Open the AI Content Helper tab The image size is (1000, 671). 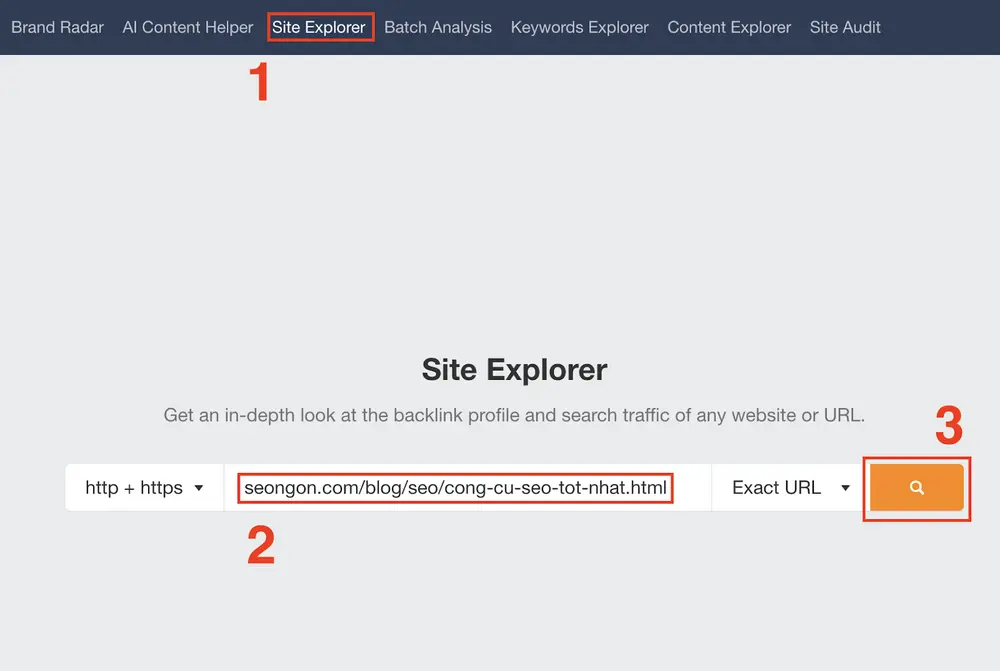click(x=188, y=27)
